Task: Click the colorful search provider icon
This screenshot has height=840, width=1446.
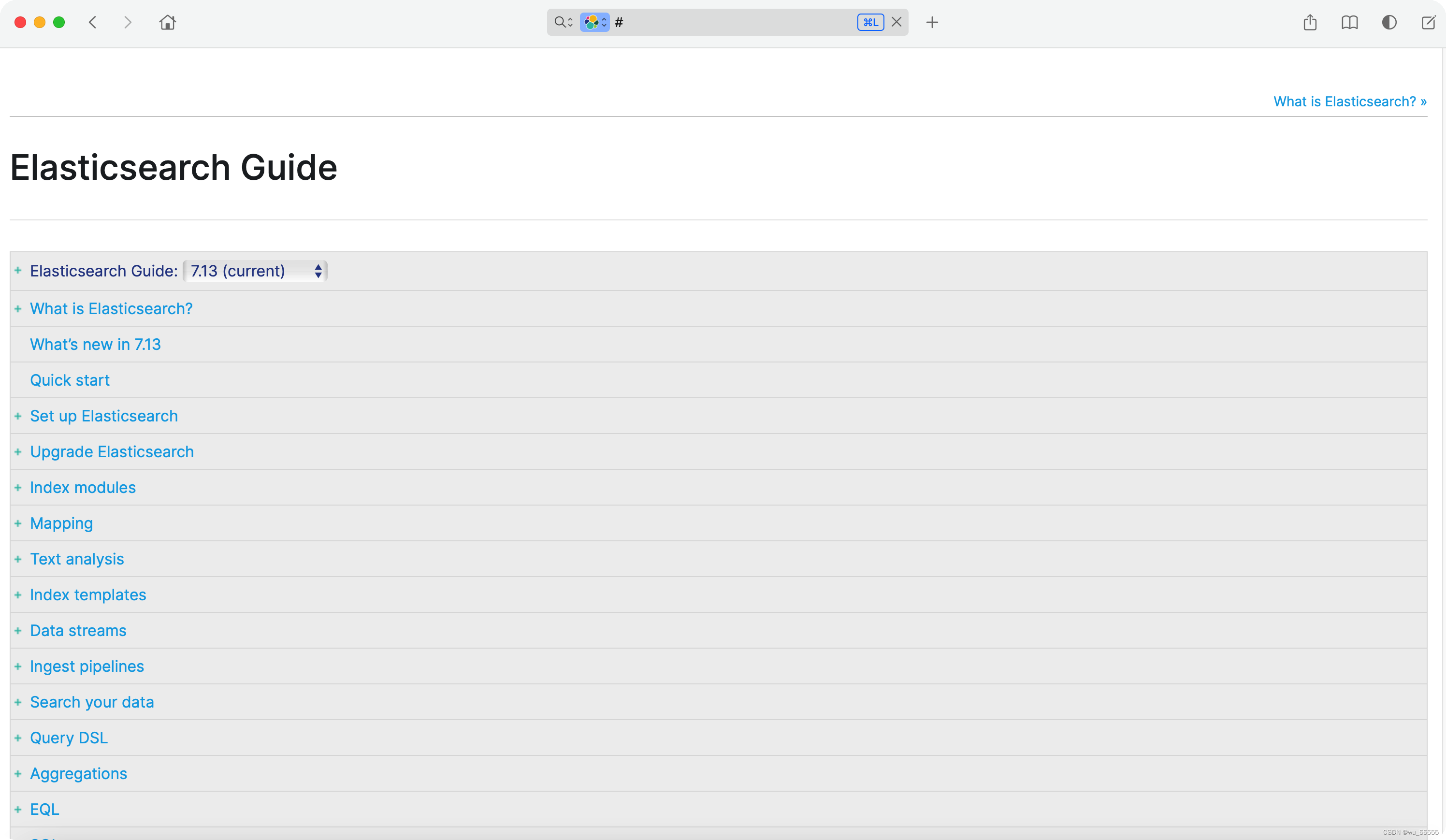Action: [594, 22]
